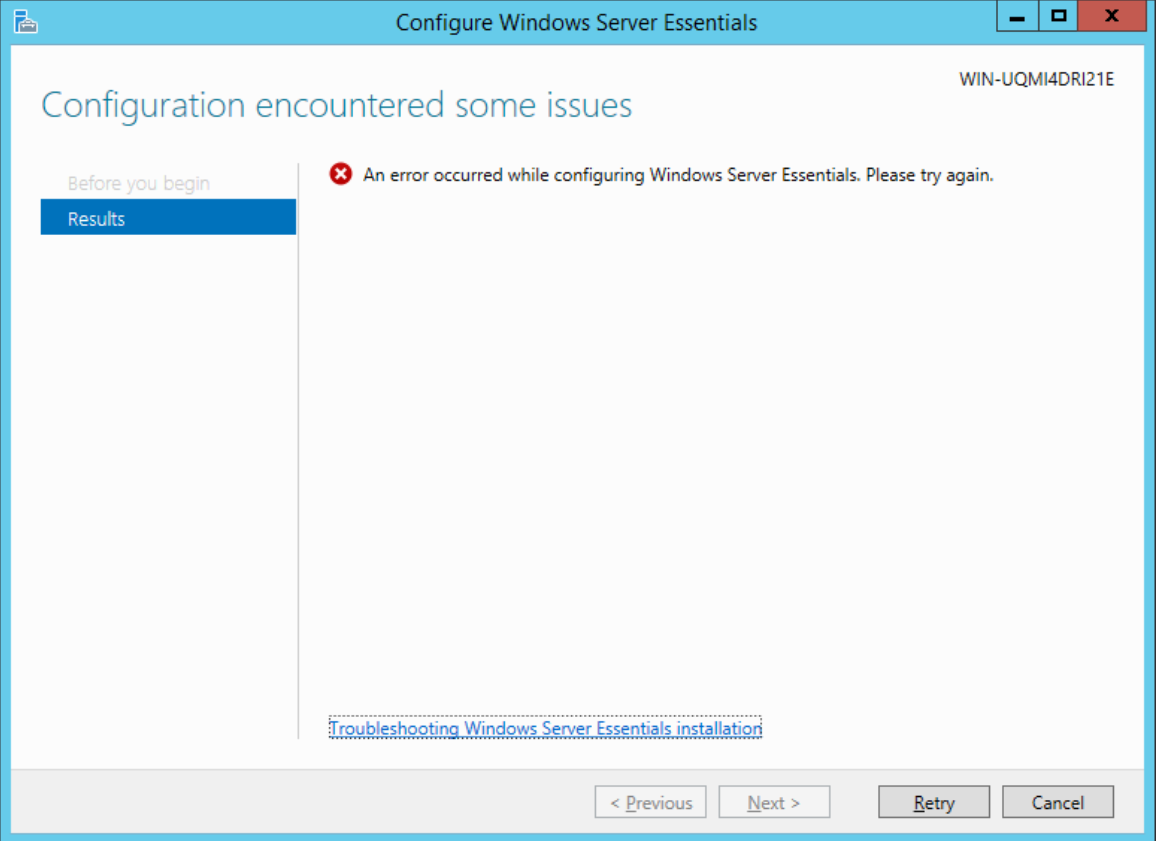
Task: Click empty footer area left of Previous
Action: pos(300,803)
